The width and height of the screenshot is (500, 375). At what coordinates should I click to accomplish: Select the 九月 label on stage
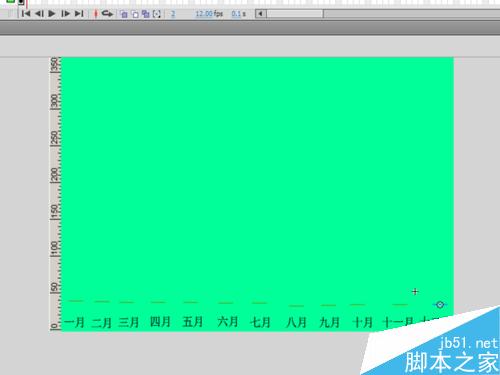pyautogui.click(x=329, y=322)
